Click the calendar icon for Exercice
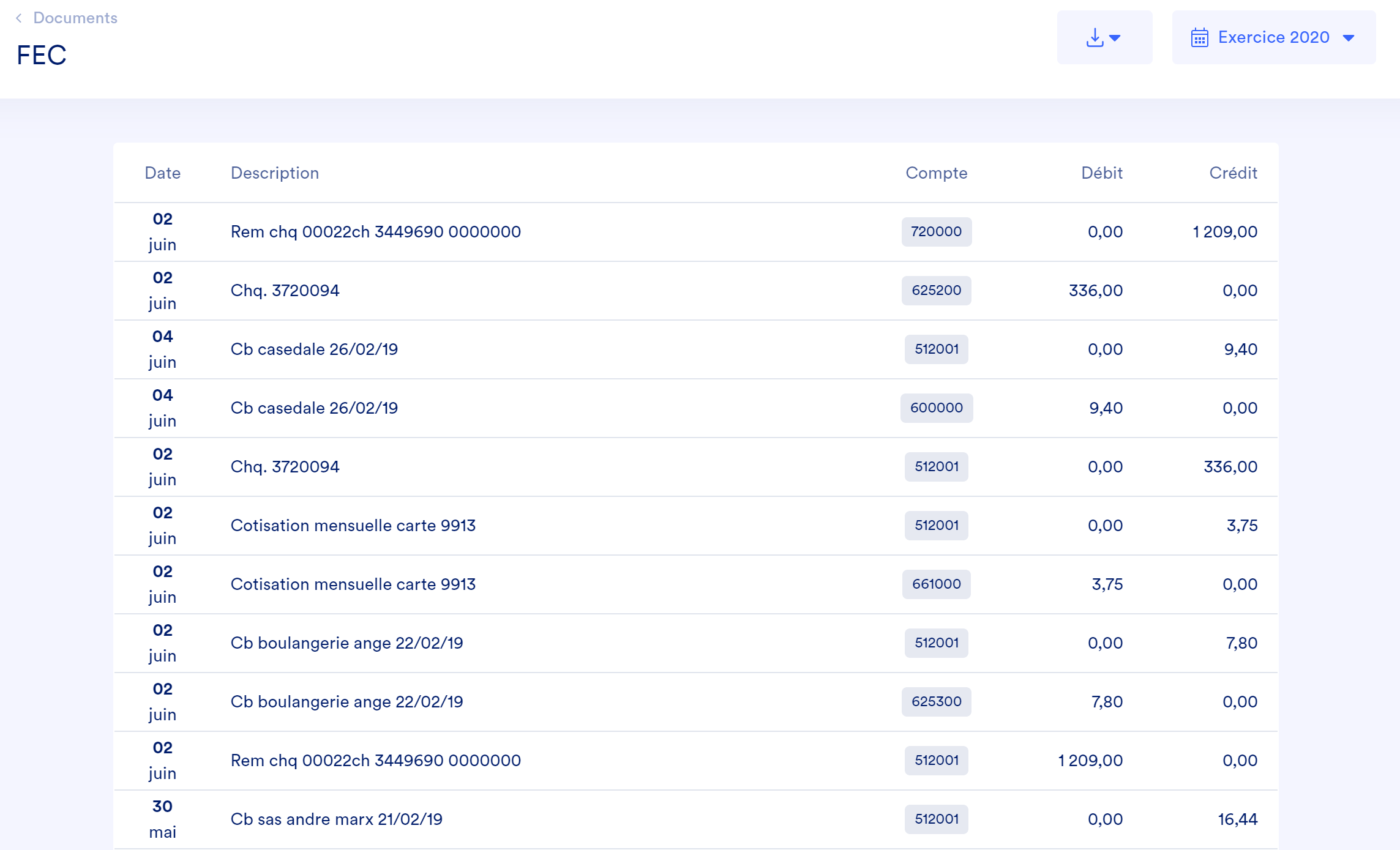The image size is (1400, 850). 1199,38
